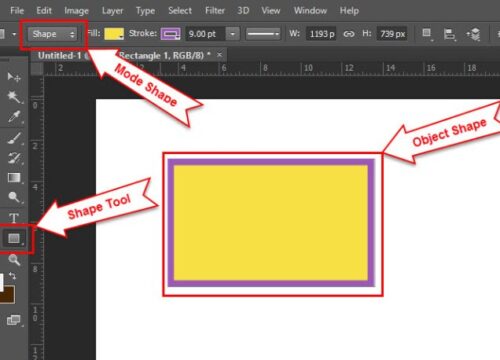Click the 9.00 pt stroke width field
500x360 pixels.
[204, 34]
